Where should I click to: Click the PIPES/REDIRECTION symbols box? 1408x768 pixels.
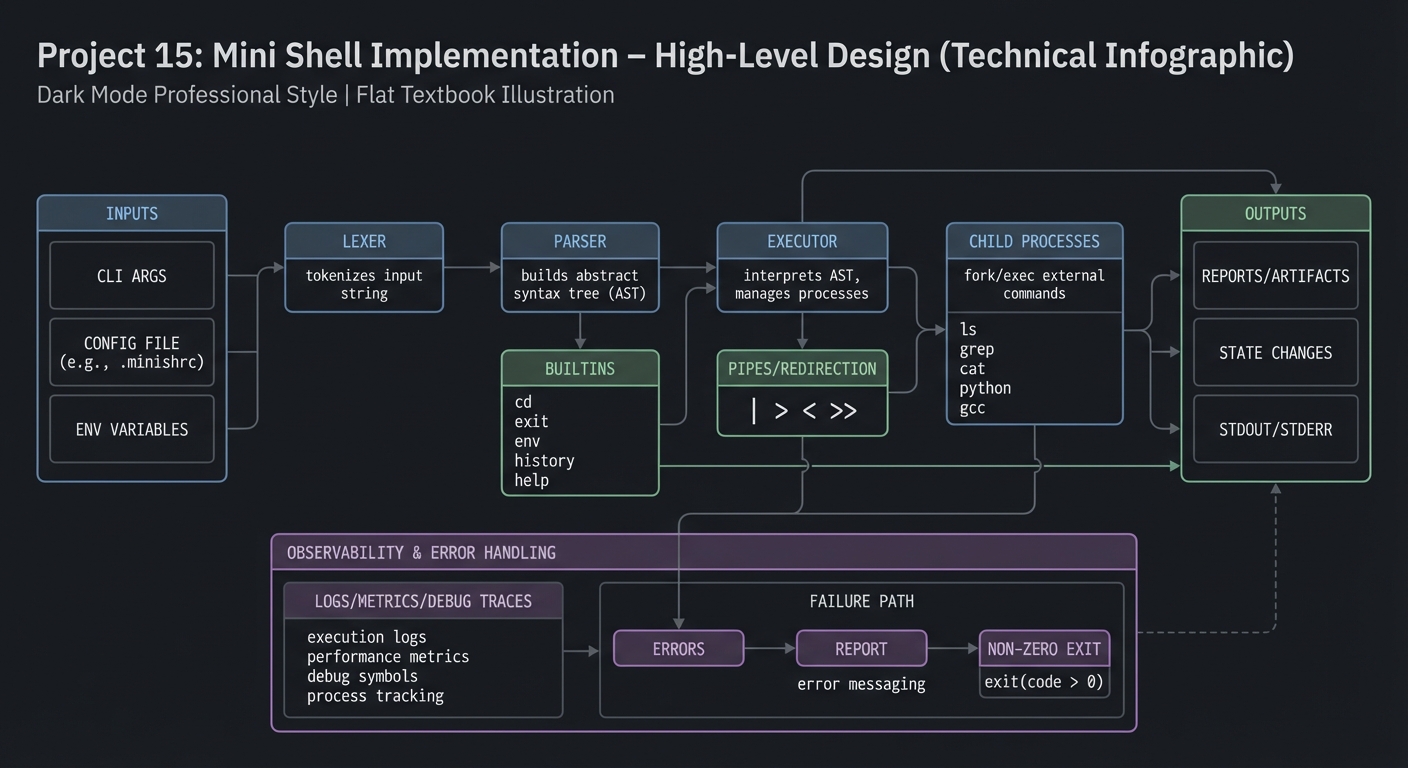click(801, 410)
